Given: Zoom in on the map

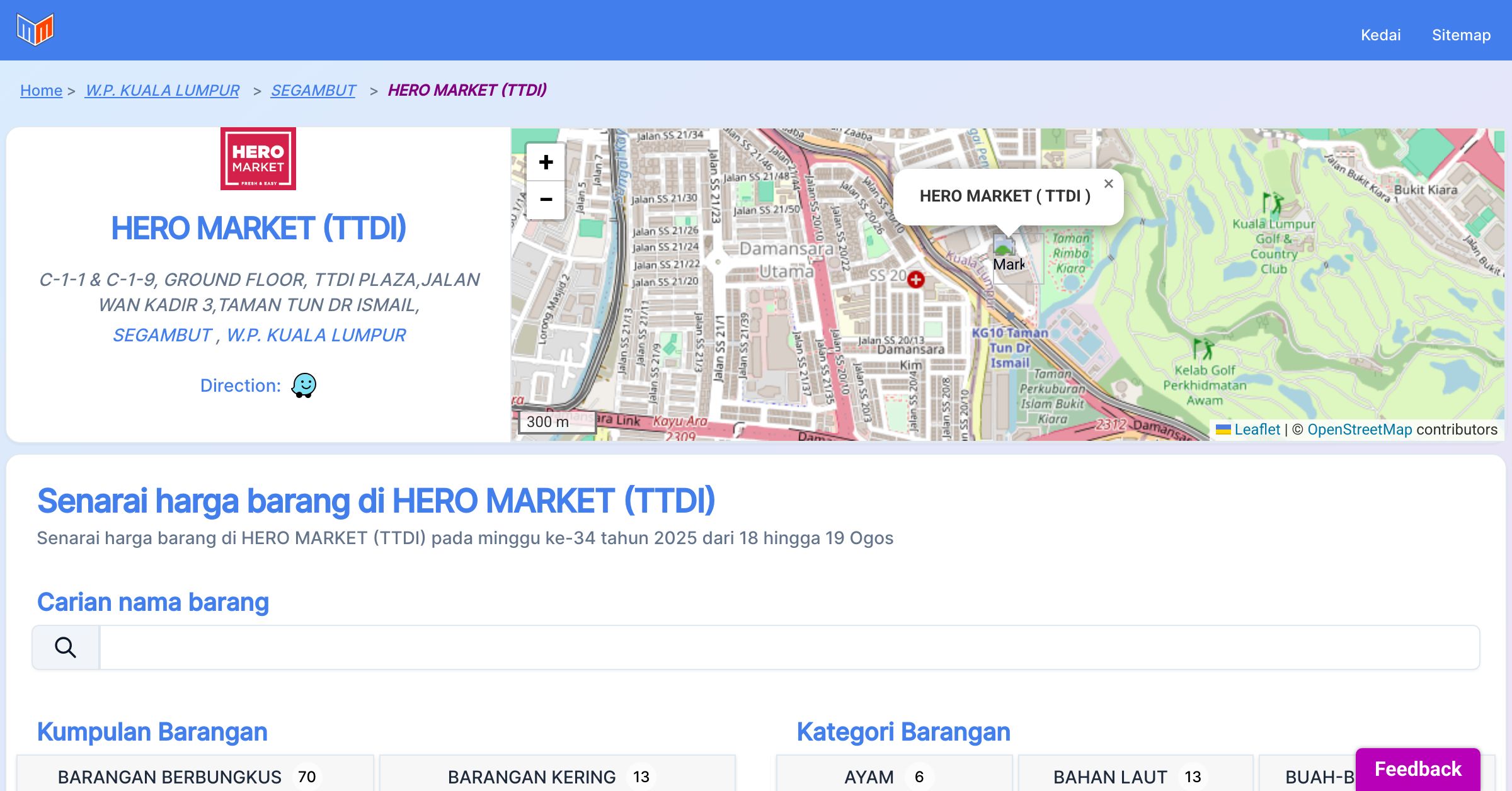Looking at the screenshot, I should 546,162.
